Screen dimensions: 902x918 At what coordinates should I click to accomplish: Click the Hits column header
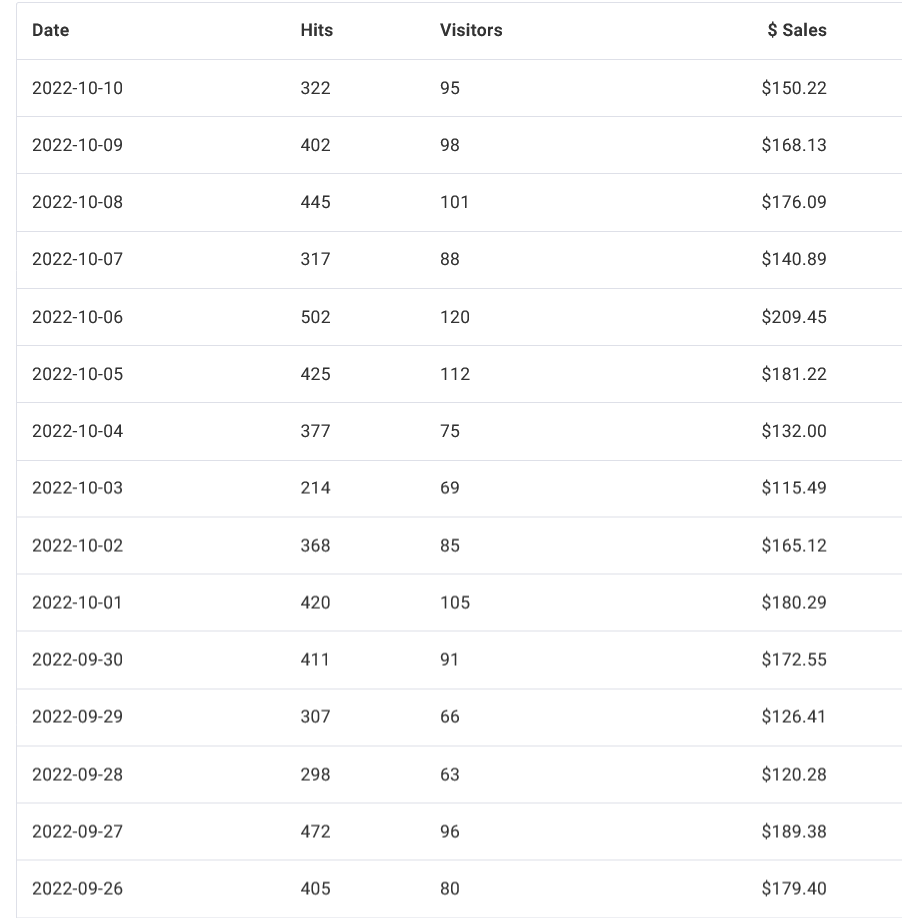tap(317, 30)
